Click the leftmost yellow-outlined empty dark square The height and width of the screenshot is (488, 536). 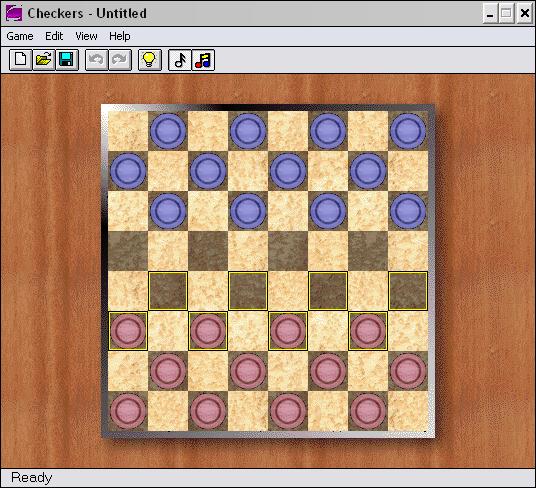[x=168, y=291]
